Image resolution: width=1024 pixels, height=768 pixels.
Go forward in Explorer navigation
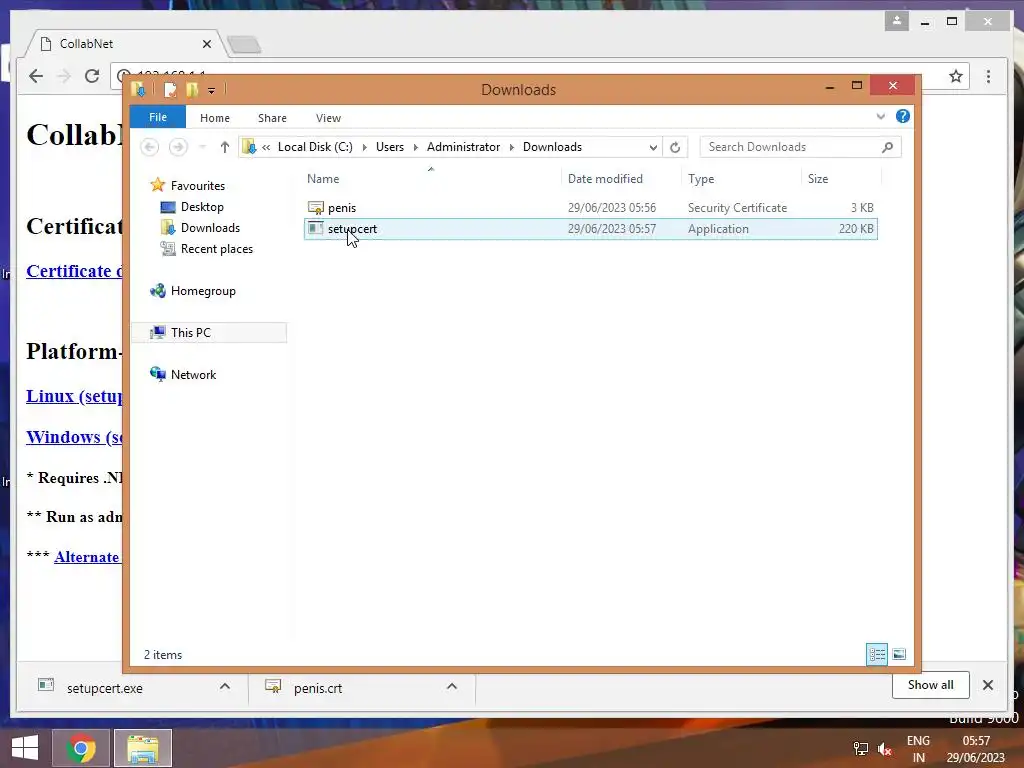tap(178, 147)
